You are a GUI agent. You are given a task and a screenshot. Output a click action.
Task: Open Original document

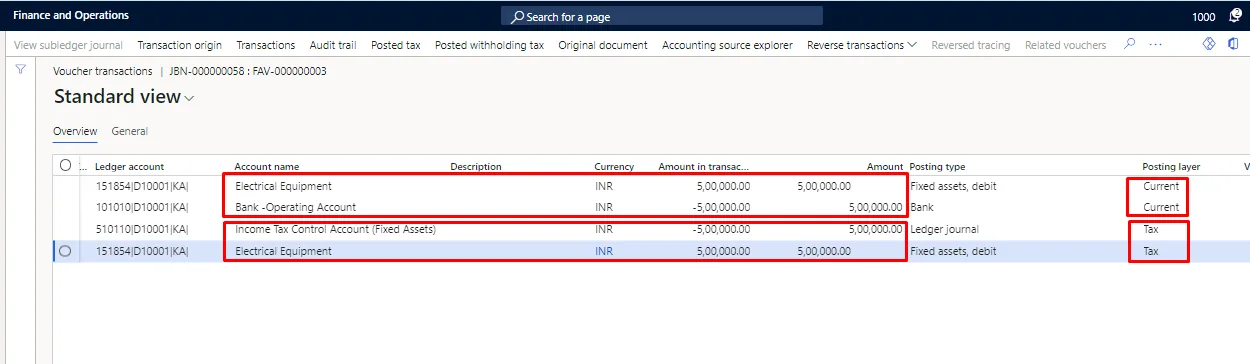coord(603,45)
